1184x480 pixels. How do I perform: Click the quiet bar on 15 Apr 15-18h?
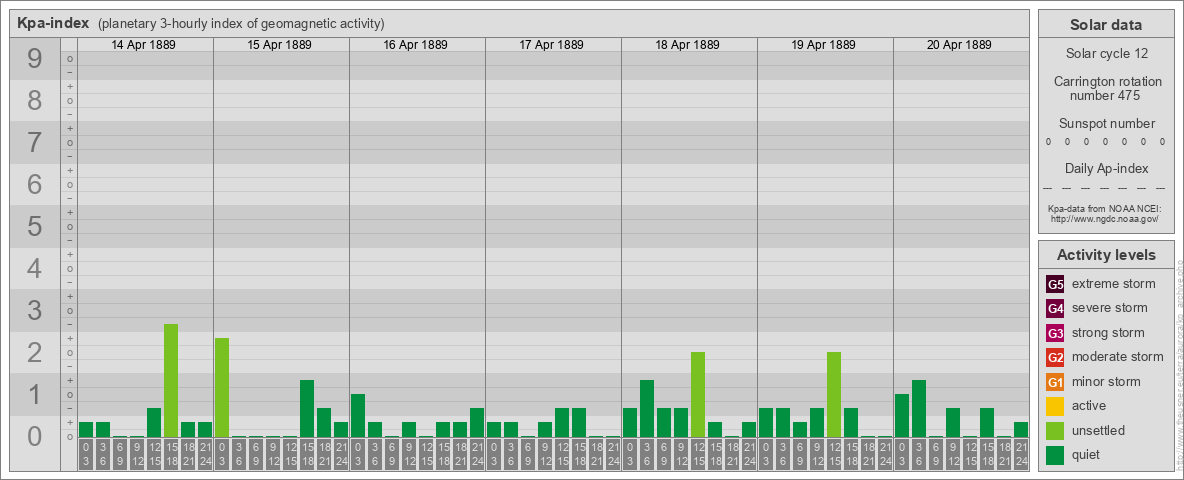(307, 408)
